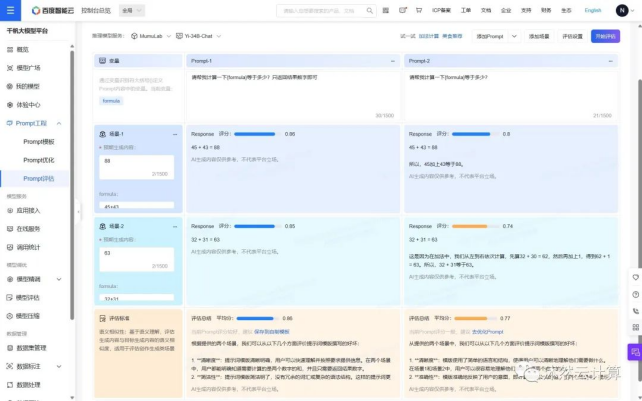
Task: Expand the 数据标注 sidebar section
Action: [59, 367]
